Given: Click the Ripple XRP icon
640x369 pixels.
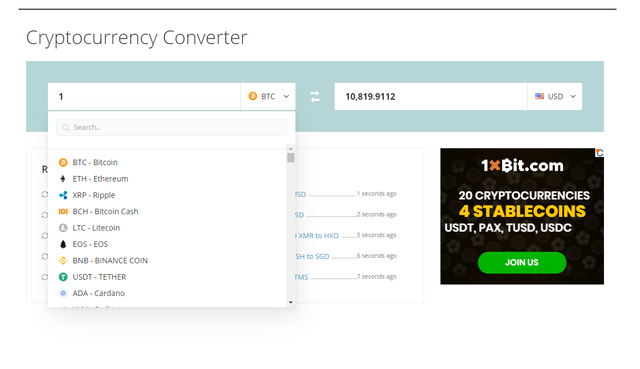Looking at the screenshot, I should [63, 195].
